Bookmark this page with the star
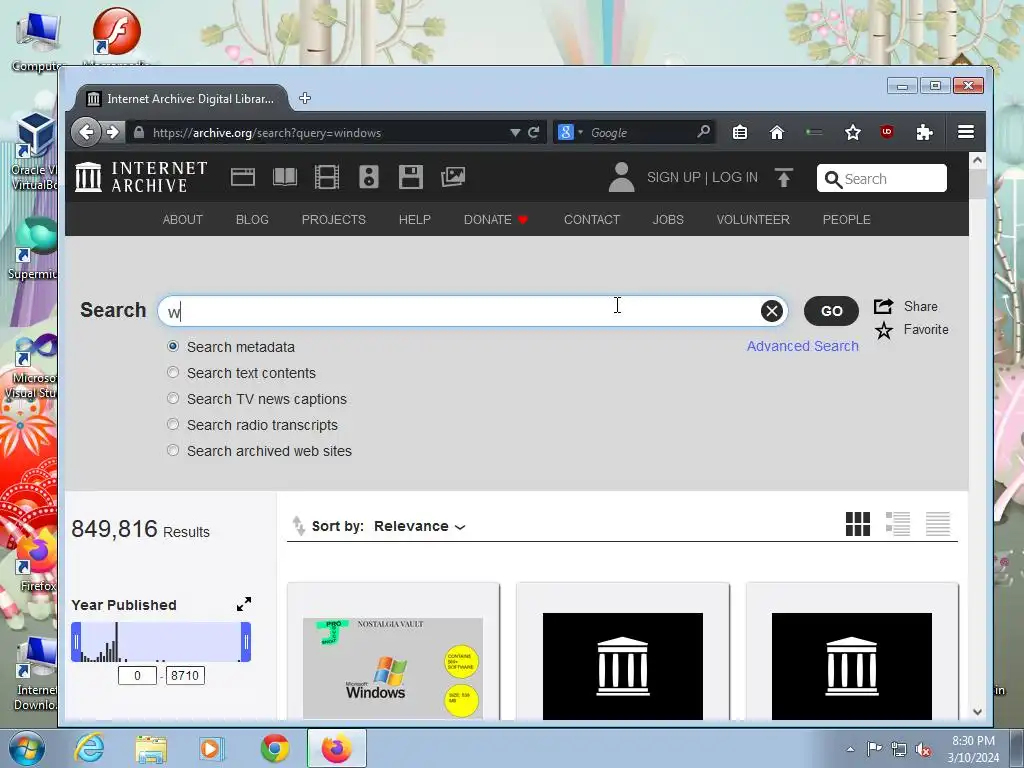The height and width of the screenshot is (768, 1024). (852, 133)
